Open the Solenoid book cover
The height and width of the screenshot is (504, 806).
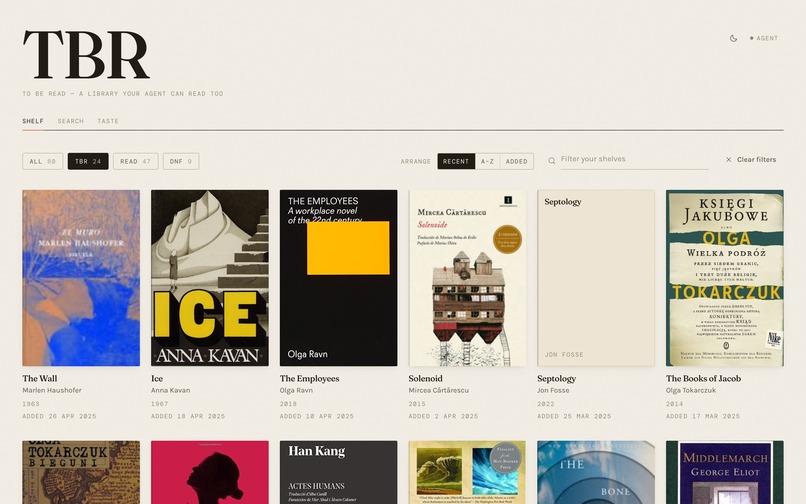pos(467,278)
